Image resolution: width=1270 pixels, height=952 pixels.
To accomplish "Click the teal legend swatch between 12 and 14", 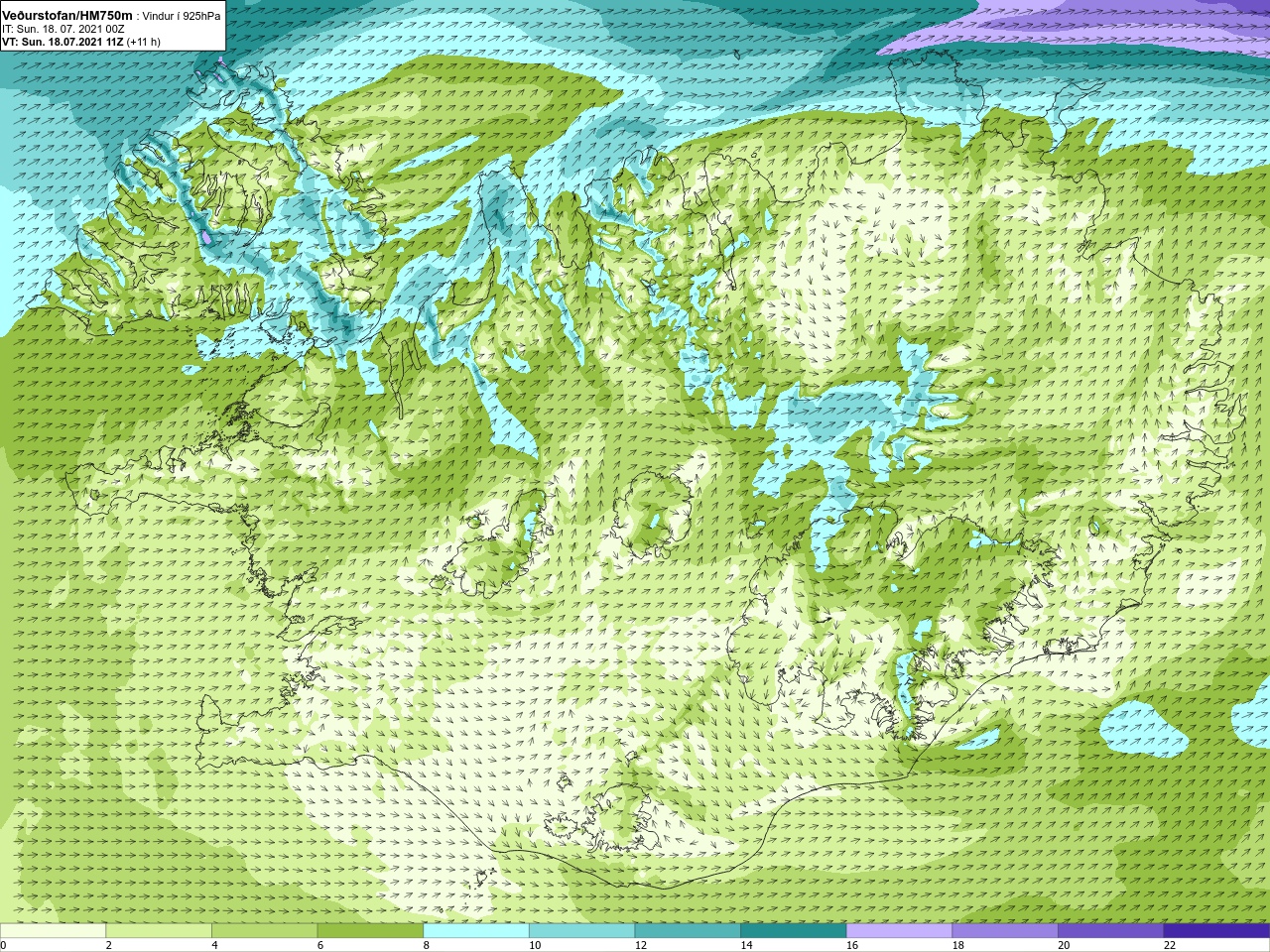I will [688, 931].
